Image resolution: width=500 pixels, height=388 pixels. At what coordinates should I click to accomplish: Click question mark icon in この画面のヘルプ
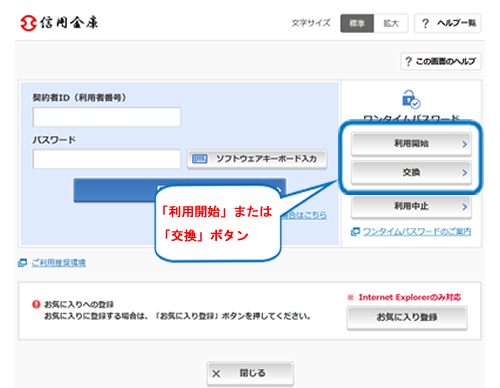[x=408, y=62]
